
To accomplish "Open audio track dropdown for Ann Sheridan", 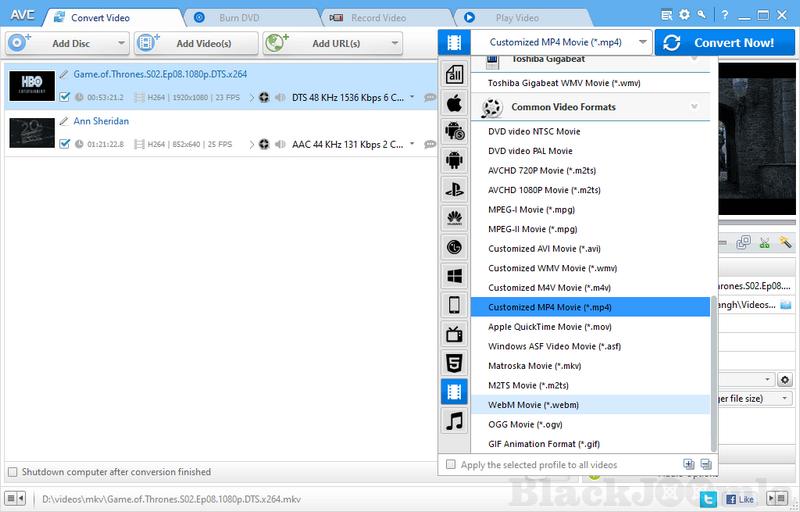I will click(412, 144).
